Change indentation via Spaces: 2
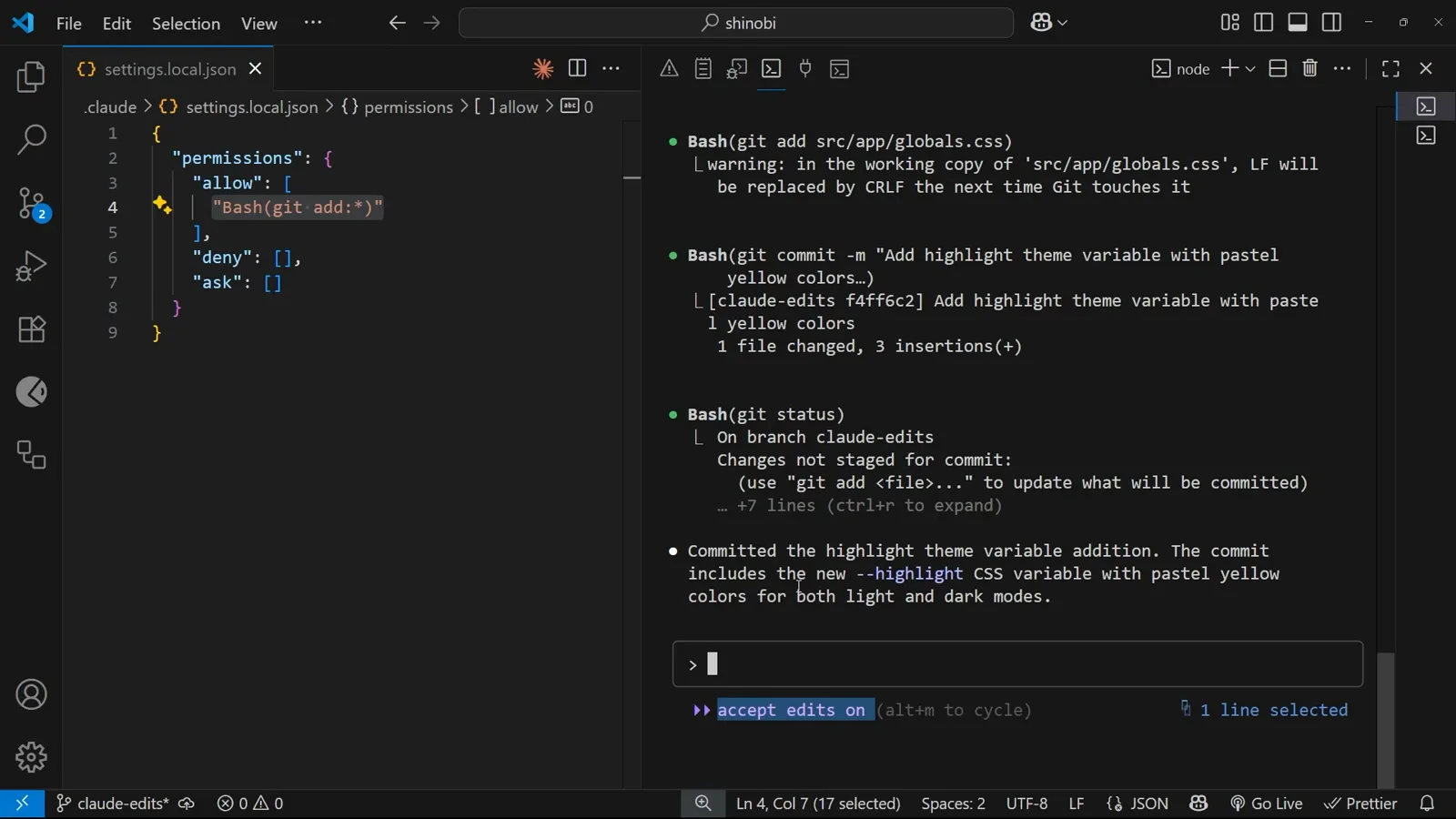The image size is (1456, 819). tap(953, 804)
